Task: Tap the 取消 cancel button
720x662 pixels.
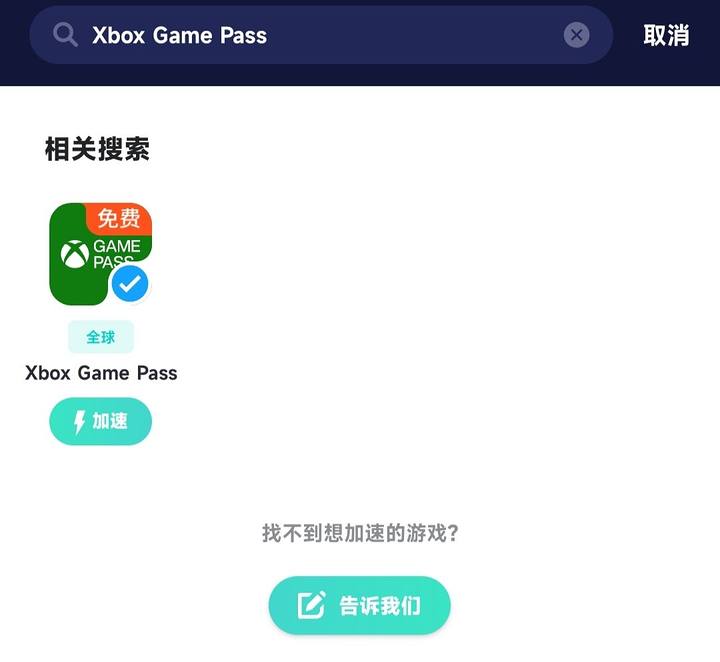Action: pos(666,35)
